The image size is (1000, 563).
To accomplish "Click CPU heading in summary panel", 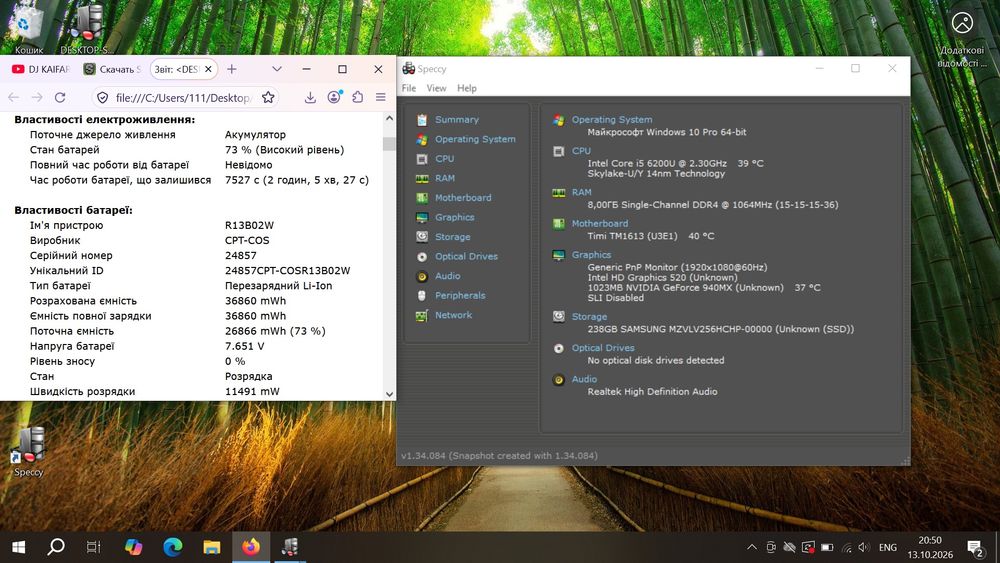I will click(x=581, y=150).
